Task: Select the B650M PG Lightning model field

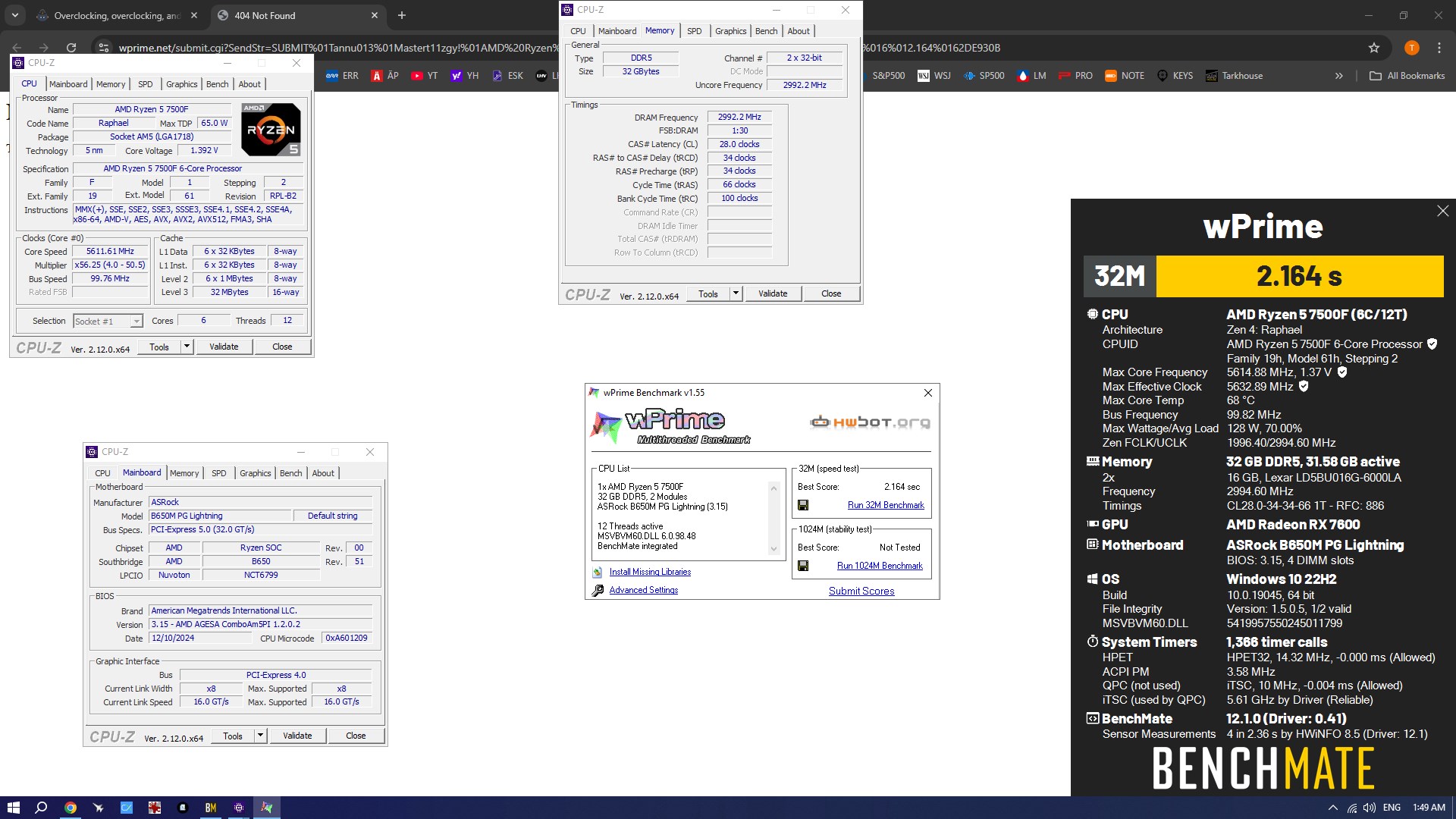Action: coord(220,516)
